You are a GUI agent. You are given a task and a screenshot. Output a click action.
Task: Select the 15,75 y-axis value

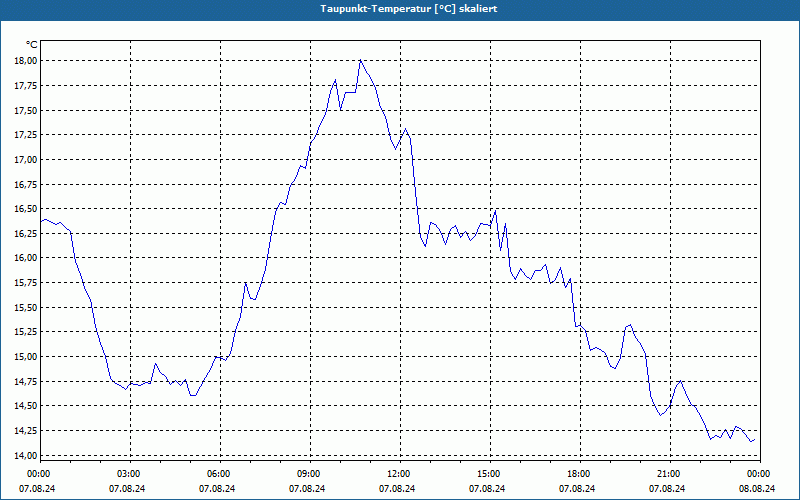point(27,283)
